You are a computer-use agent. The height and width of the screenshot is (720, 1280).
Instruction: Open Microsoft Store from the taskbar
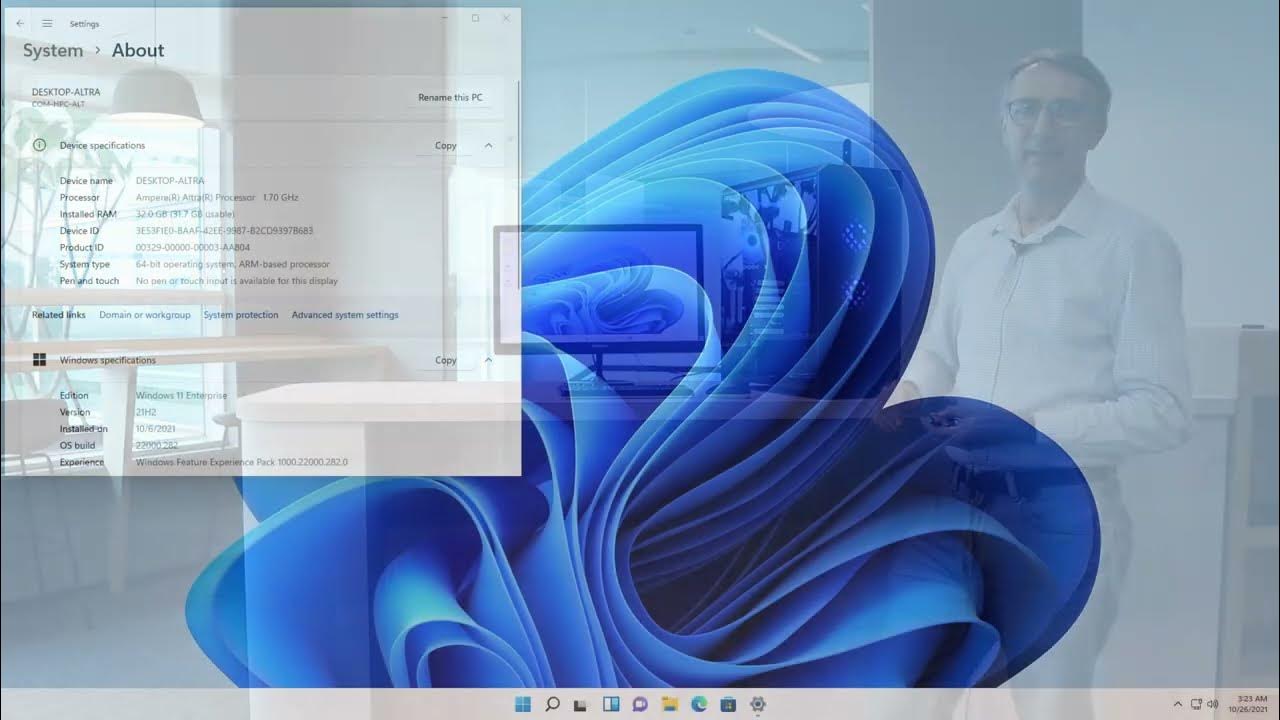coord(729,704)
